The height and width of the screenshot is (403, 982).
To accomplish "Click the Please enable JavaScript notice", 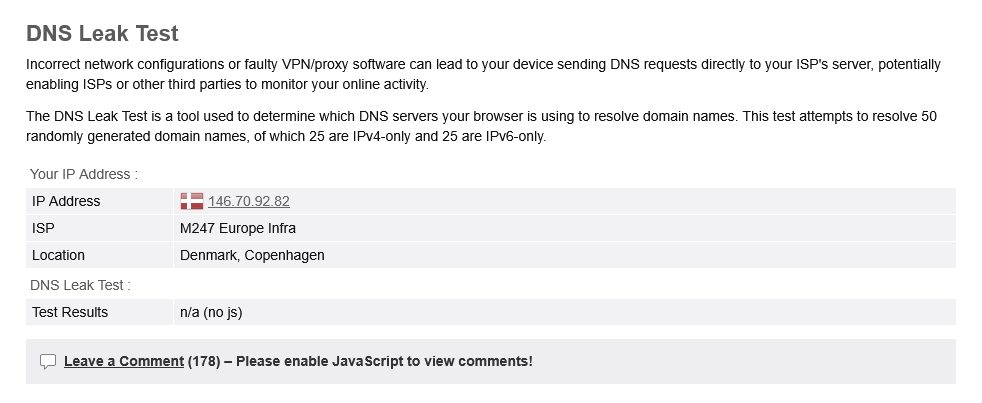I will 385,362.
